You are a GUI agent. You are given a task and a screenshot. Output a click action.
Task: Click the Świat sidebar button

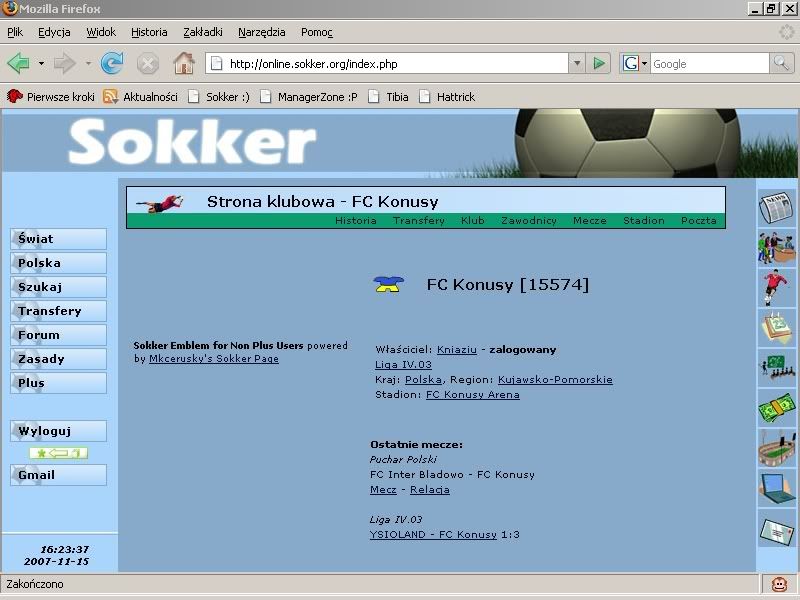tap(58, 239)
